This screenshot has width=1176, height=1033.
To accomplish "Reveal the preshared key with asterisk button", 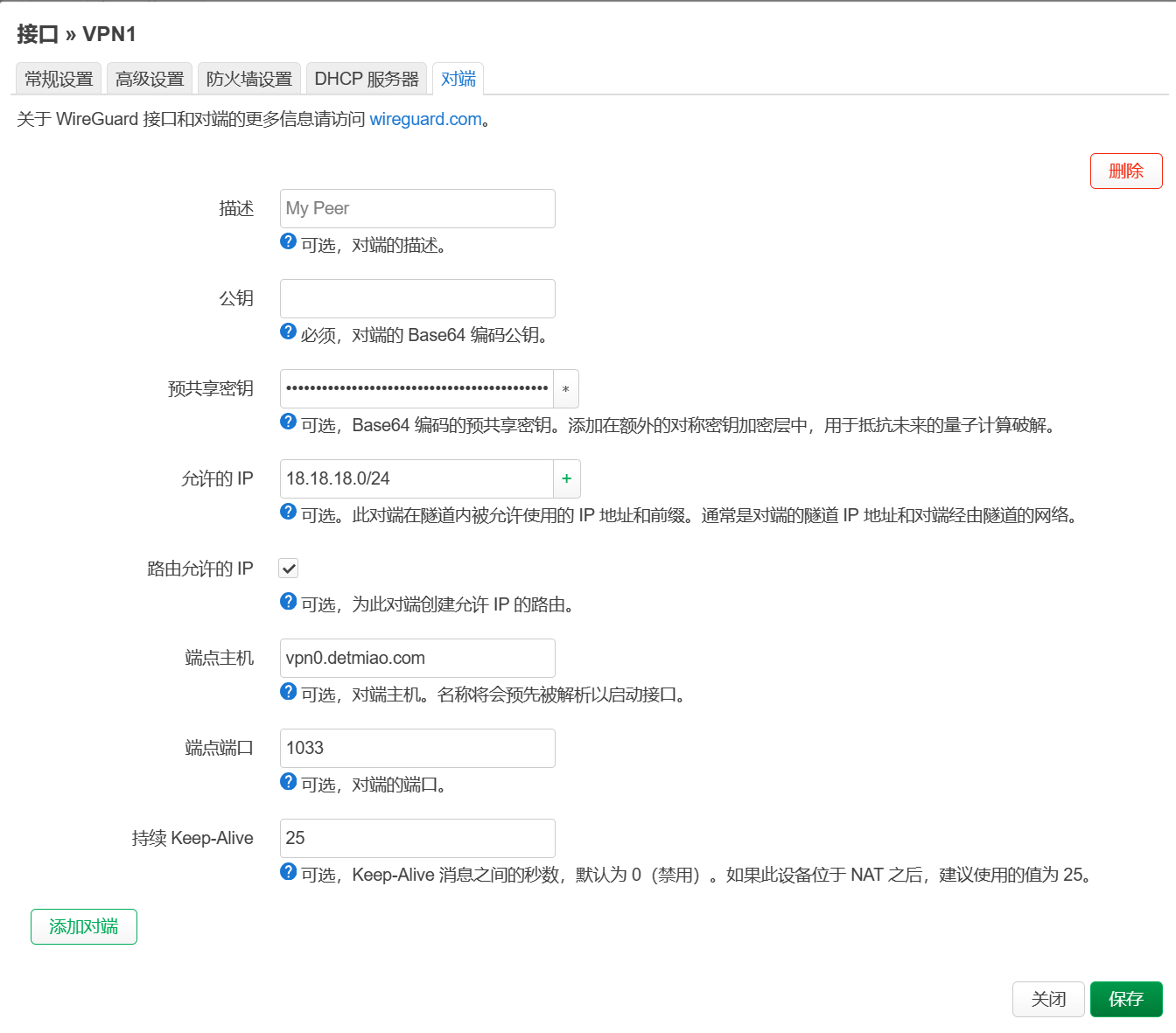I will click(566, 389).
